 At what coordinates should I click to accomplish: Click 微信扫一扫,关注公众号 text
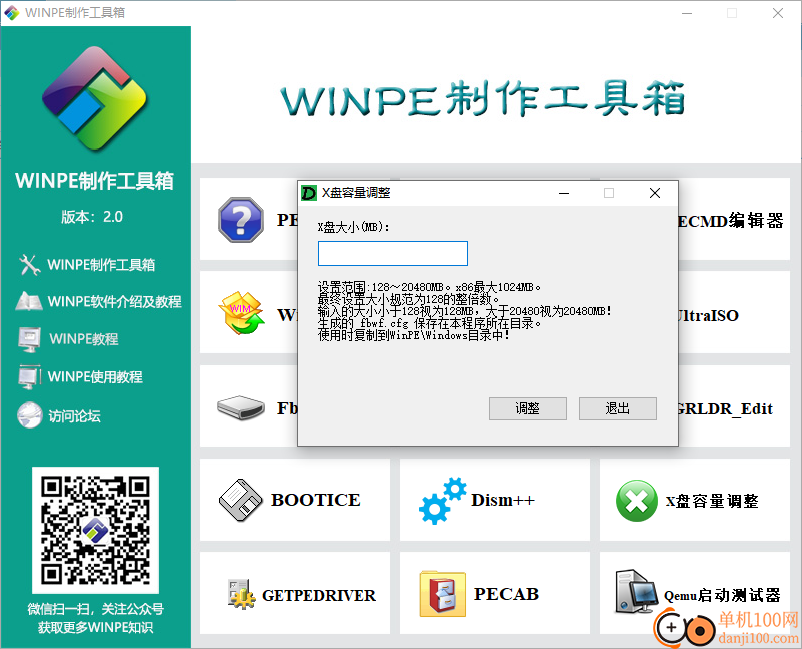pos(95,609)
